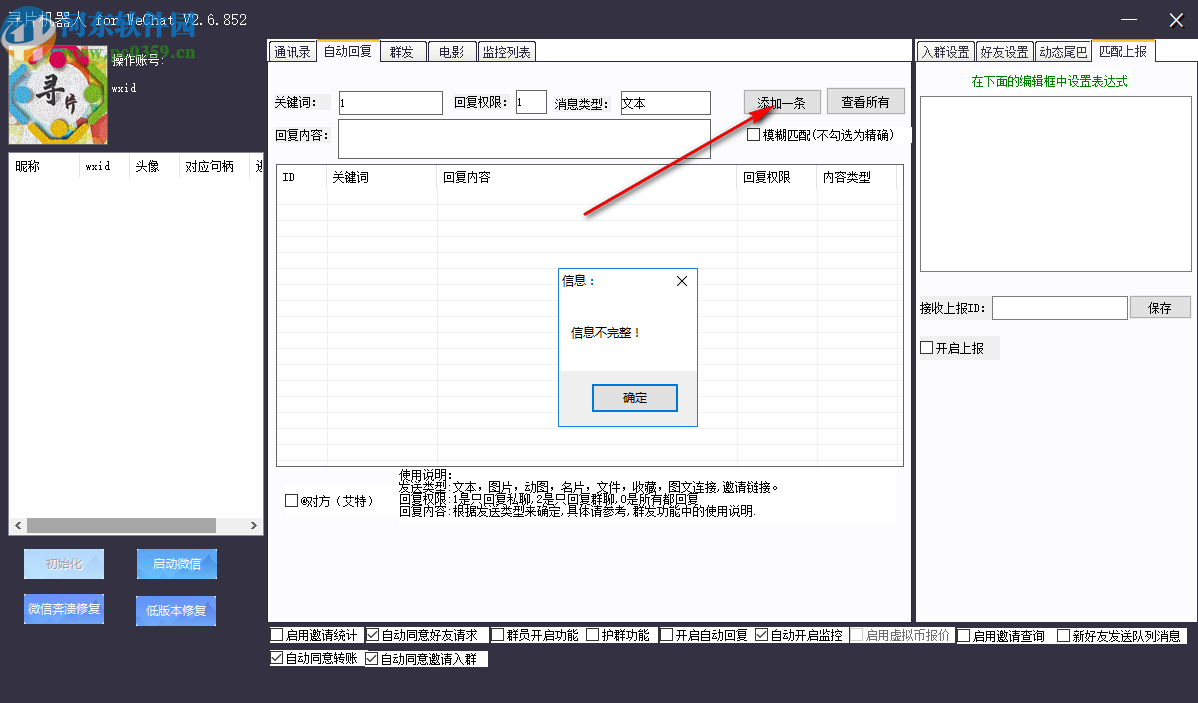The image size is (1198, 703).
Task: Switch to the 动态尾巴 tab
Action: point(1063,50)
